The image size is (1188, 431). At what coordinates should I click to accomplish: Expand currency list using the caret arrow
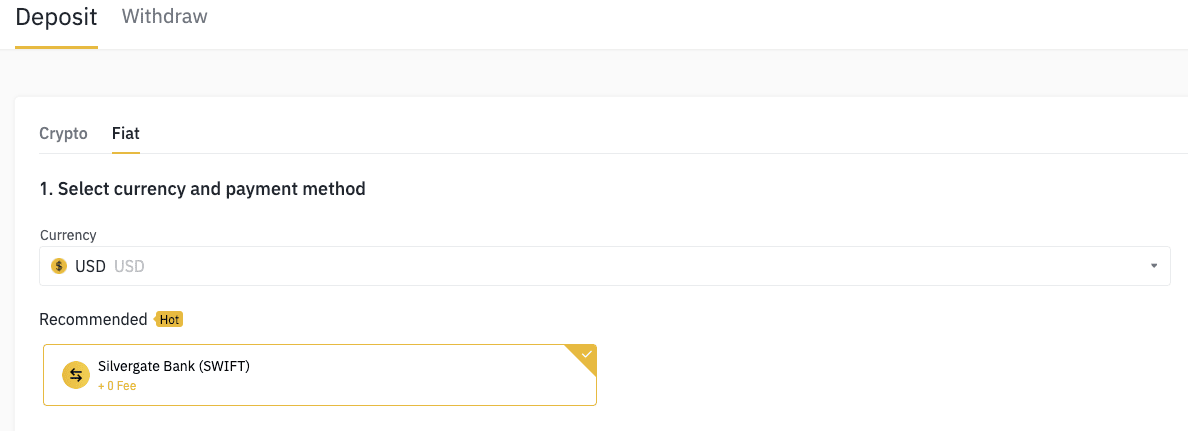point(1154,266)
